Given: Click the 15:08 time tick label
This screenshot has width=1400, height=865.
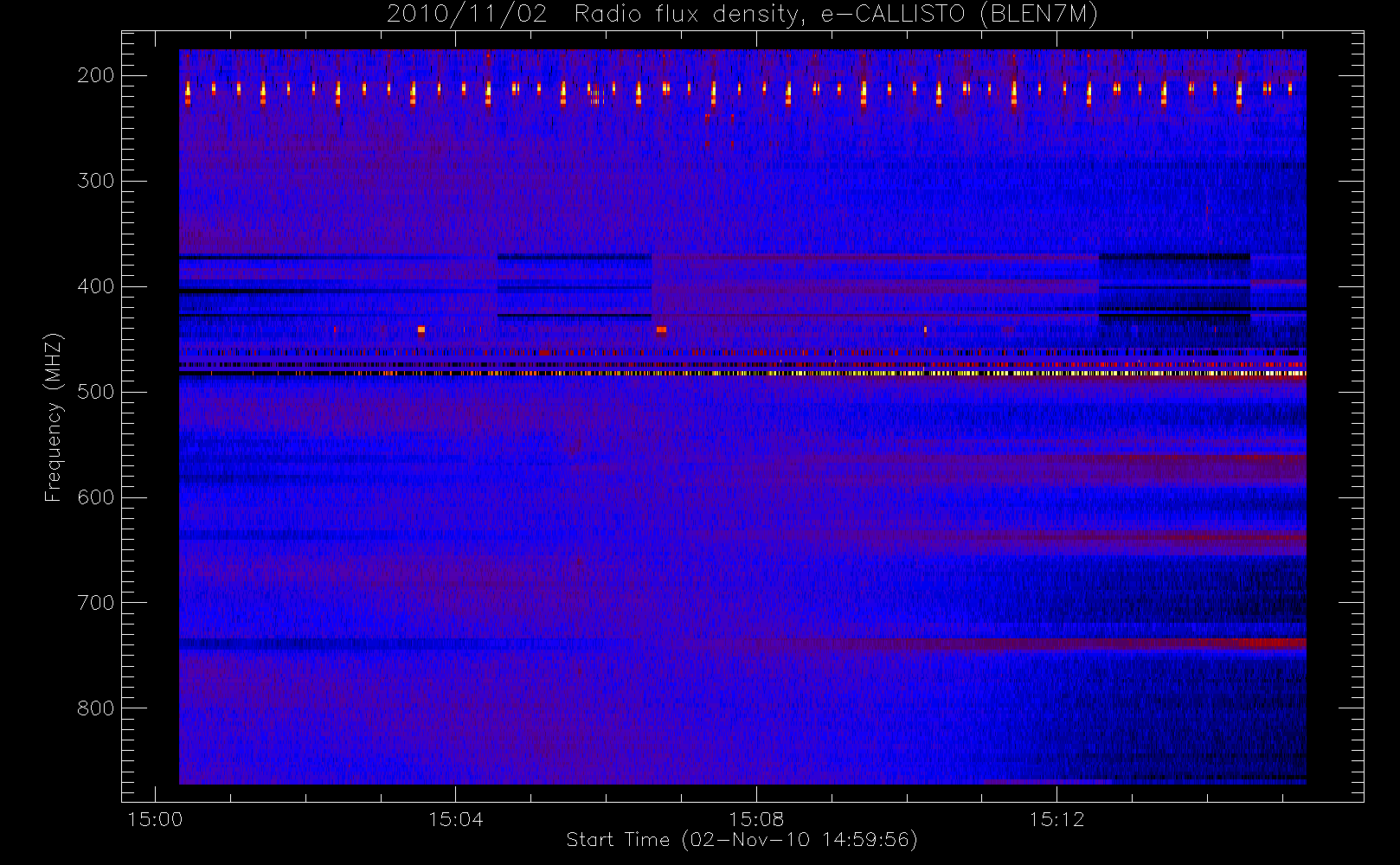Looking at the screenshot, I should tap(756, 819).
